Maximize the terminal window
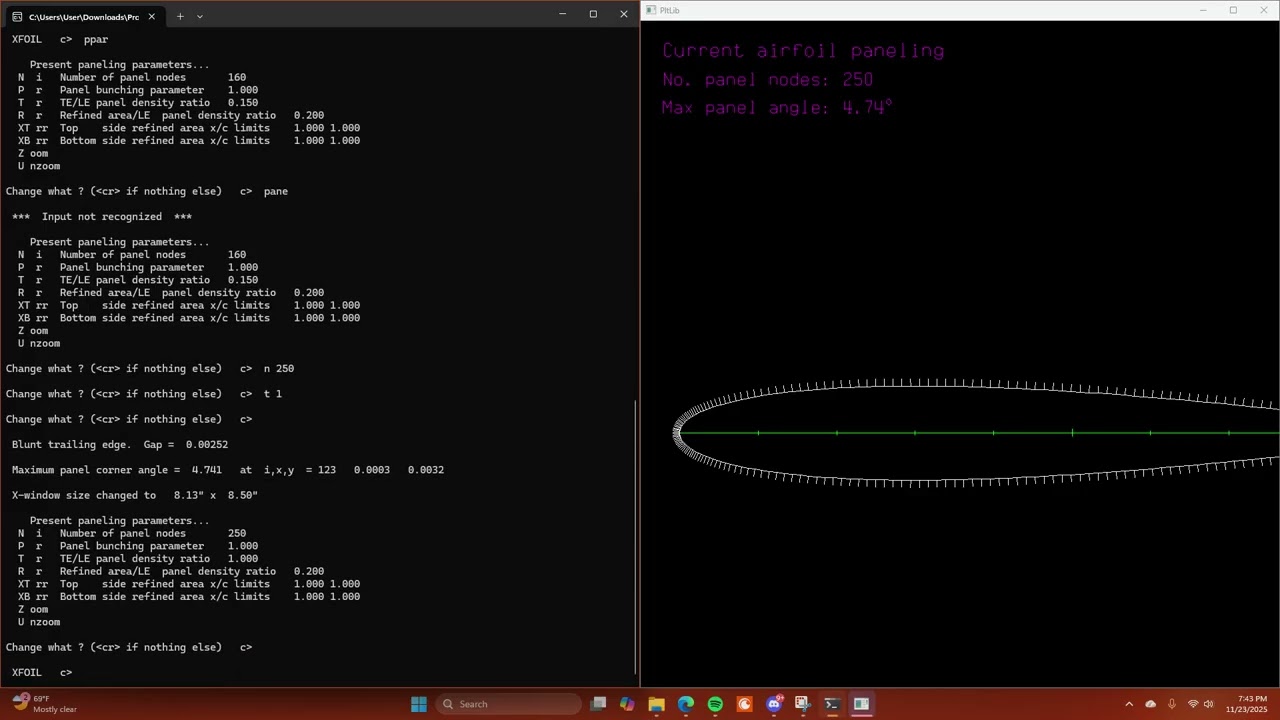The height and width of the screenshot is (720, 1280). point(593,14)
